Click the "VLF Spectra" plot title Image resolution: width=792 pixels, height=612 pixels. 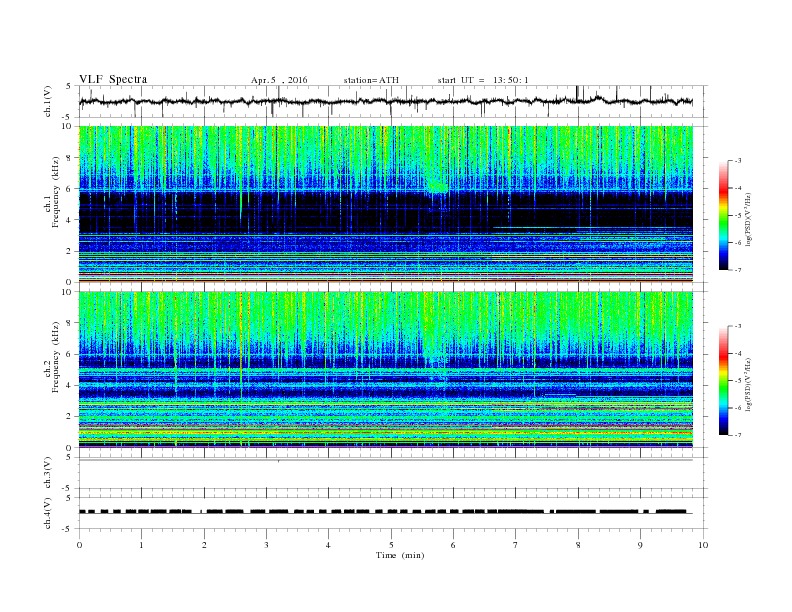pyautogui.click(x=113, y=79)
